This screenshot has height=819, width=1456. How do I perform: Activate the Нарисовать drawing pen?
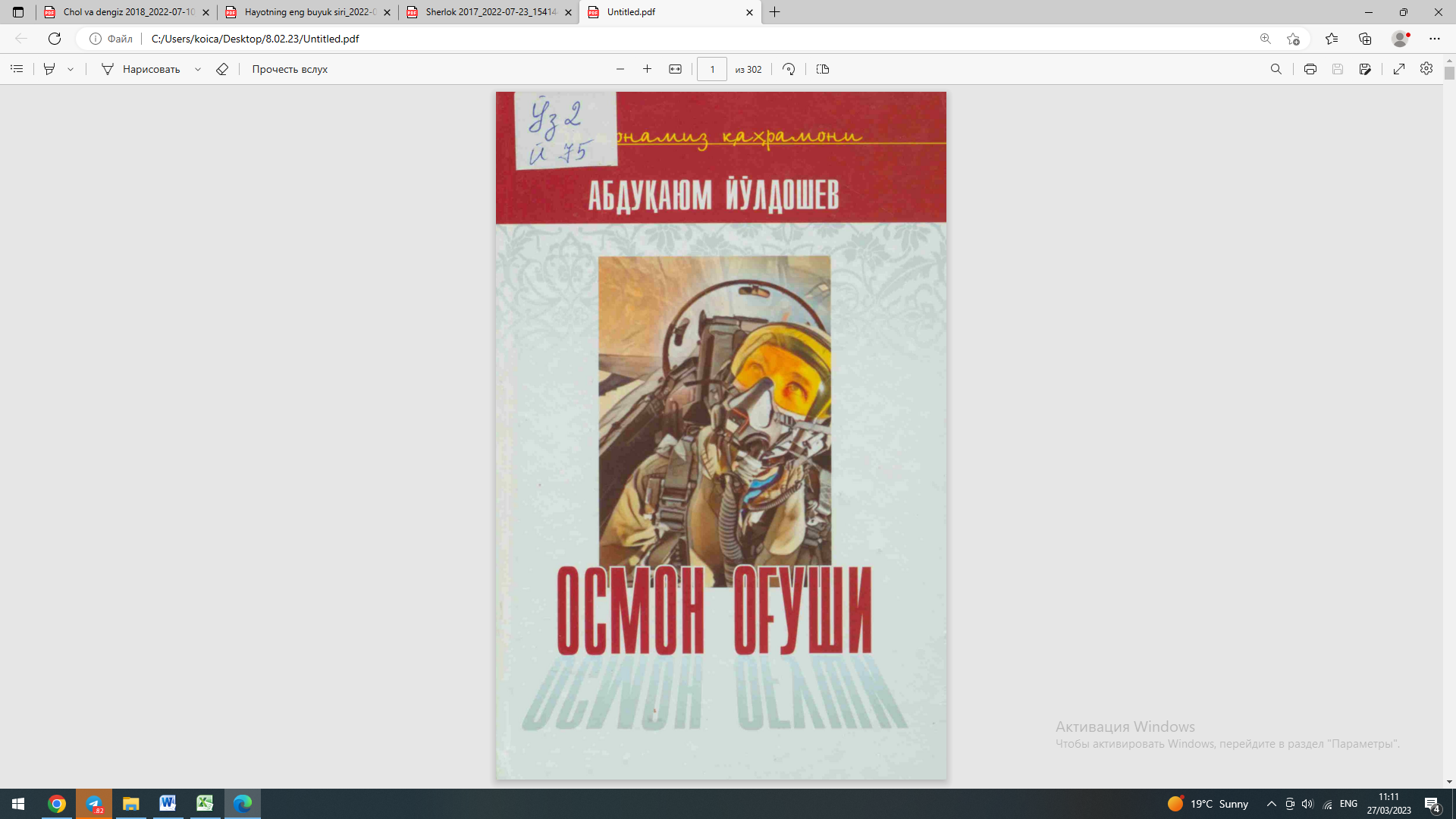pos(144,69)
